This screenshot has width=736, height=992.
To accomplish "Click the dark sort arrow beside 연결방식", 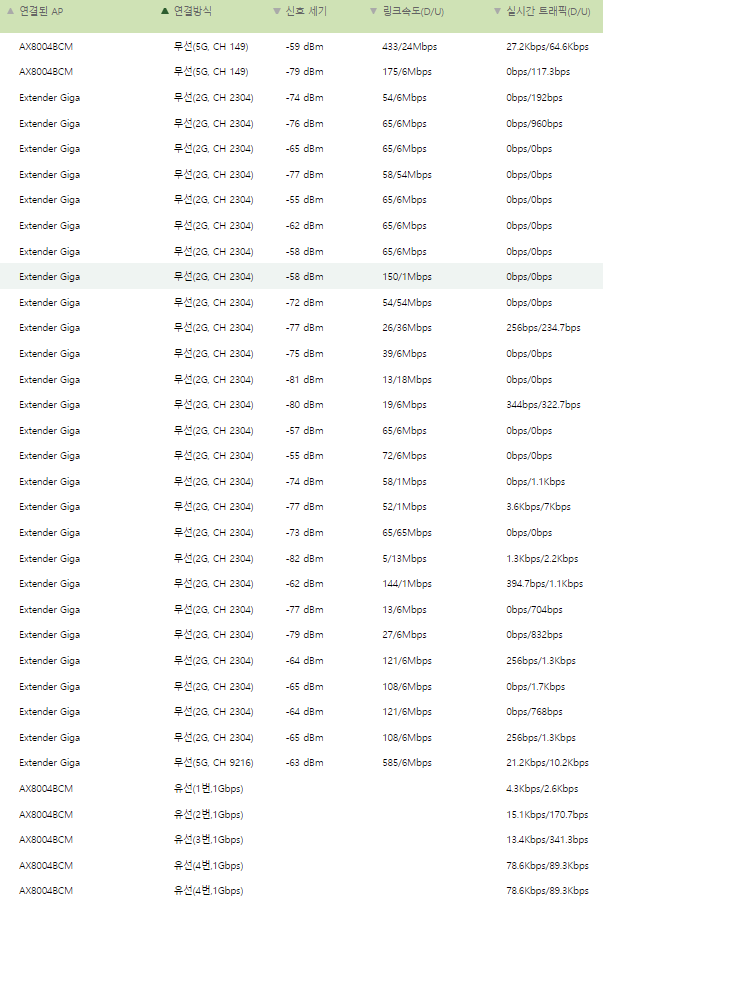I will click(165, 11).
